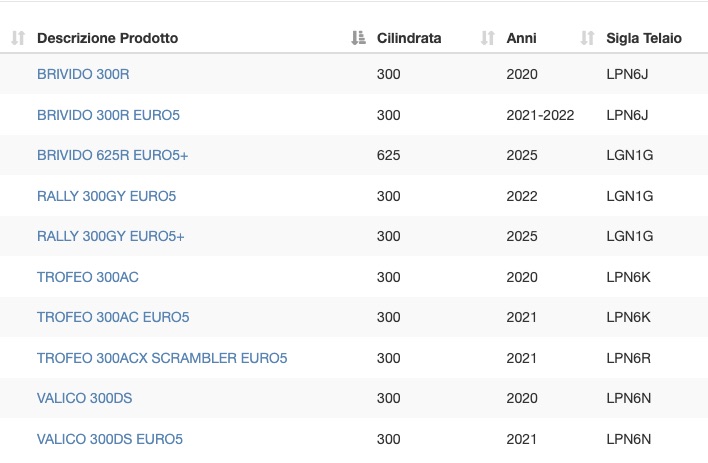Click sort arrows left of Sigla Telaio

pyautogui.click(x=587, y=38)
